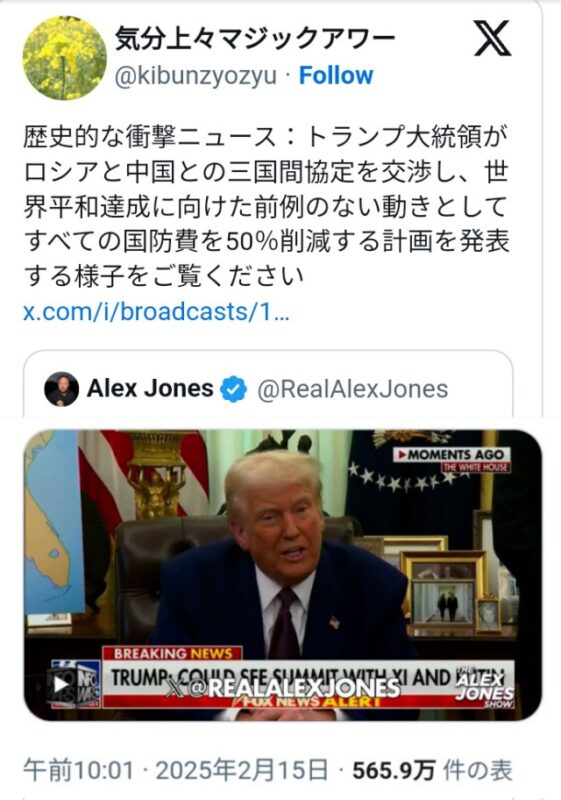The width and height of the screenshot is (561, 800).
Task: Click Alex Jones's small profile picture
Action: click(x=62, y=389)
